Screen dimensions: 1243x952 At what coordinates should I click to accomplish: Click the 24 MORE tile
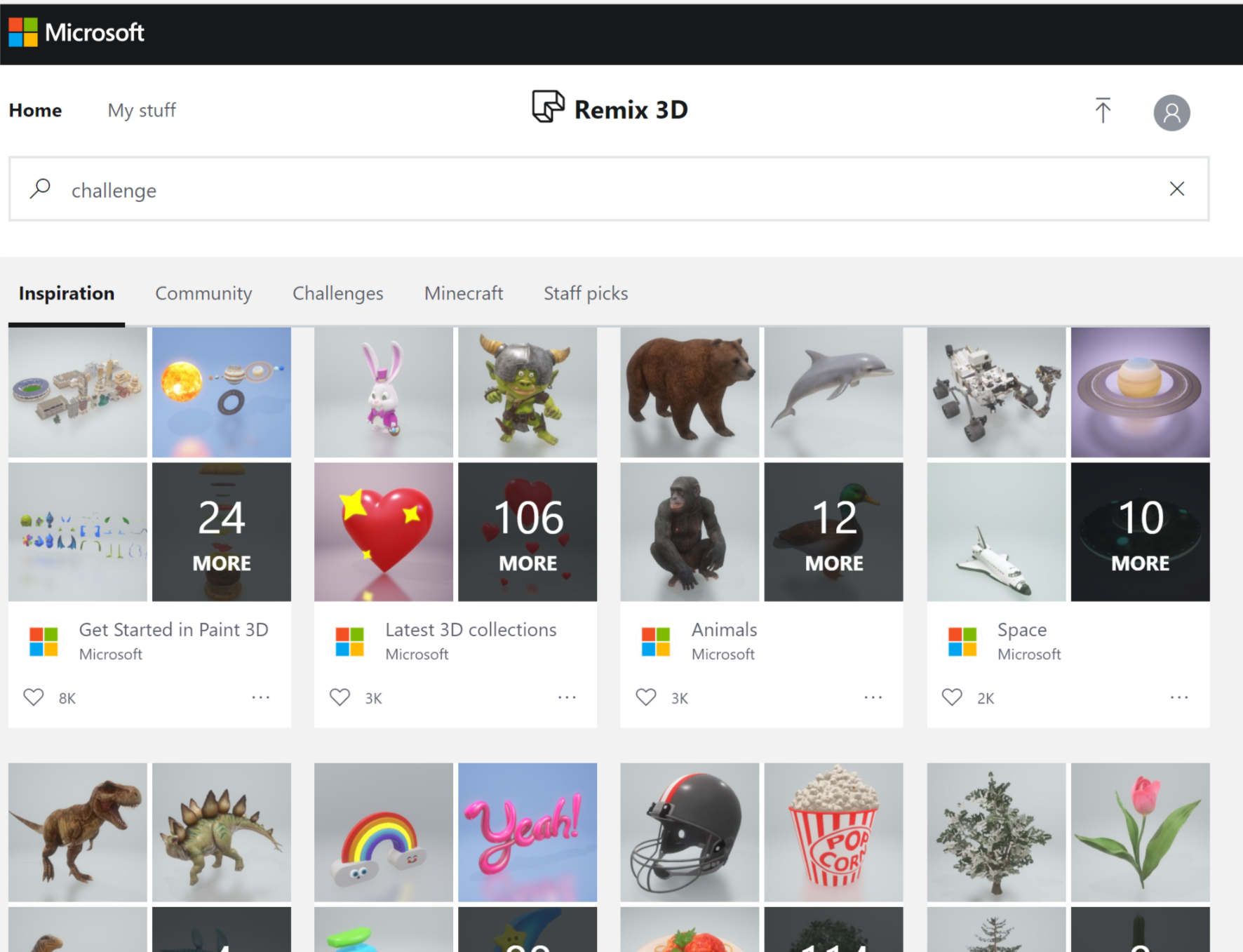click(x=222, y=532)
